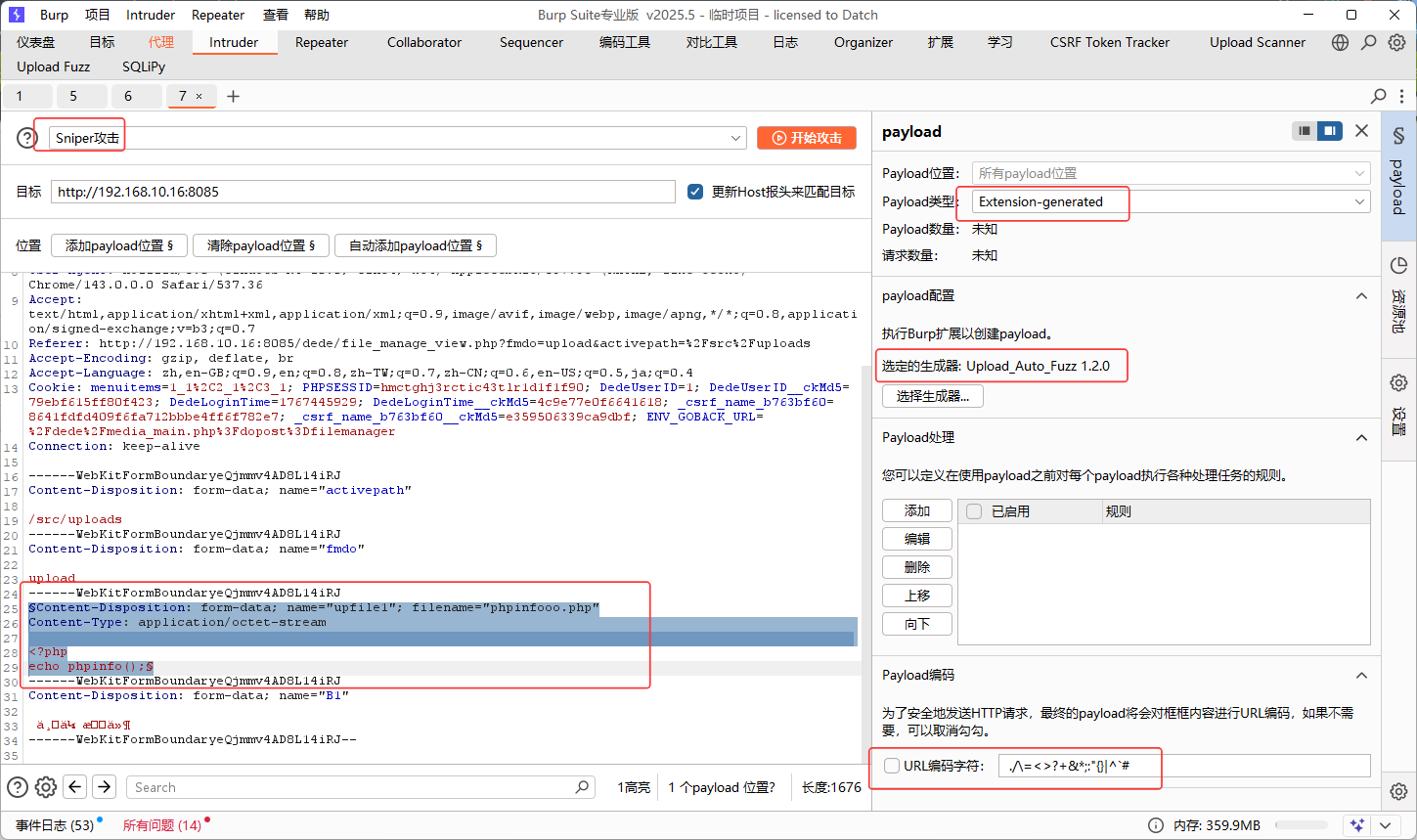
Task: Click the Burp logo icon
Action: click(16, 15)
